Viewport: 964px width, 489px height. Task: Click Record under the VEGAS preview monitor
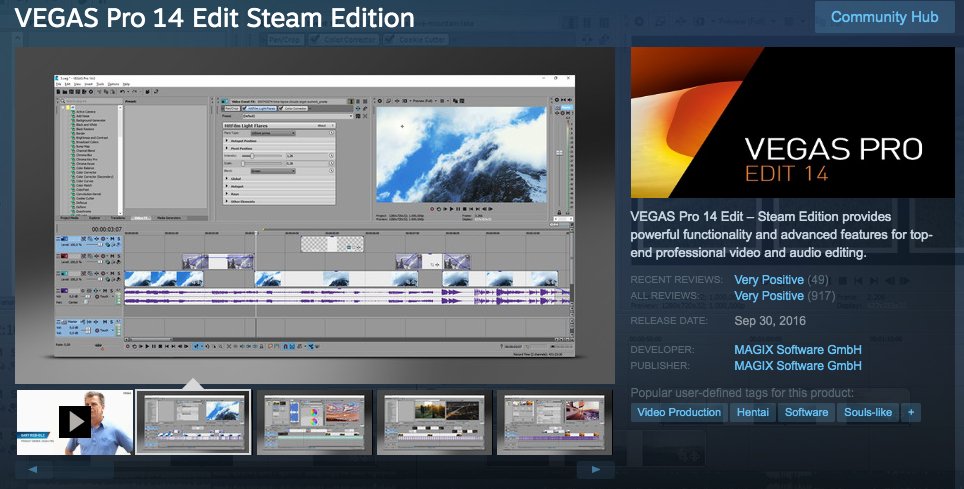coord(432,209)
